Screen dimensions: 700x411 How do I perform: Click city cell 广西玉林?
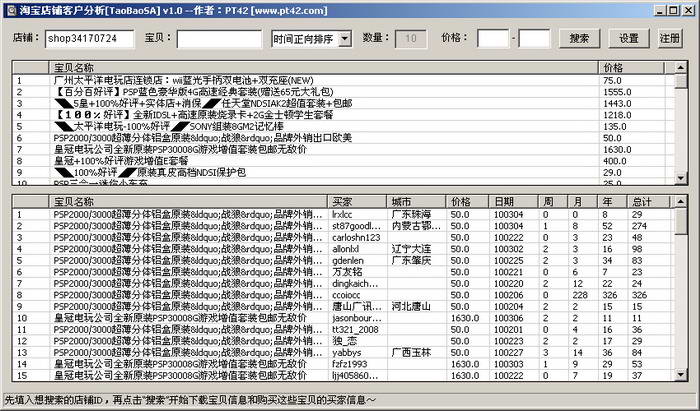pyautogui.click(x=411, y=353)
